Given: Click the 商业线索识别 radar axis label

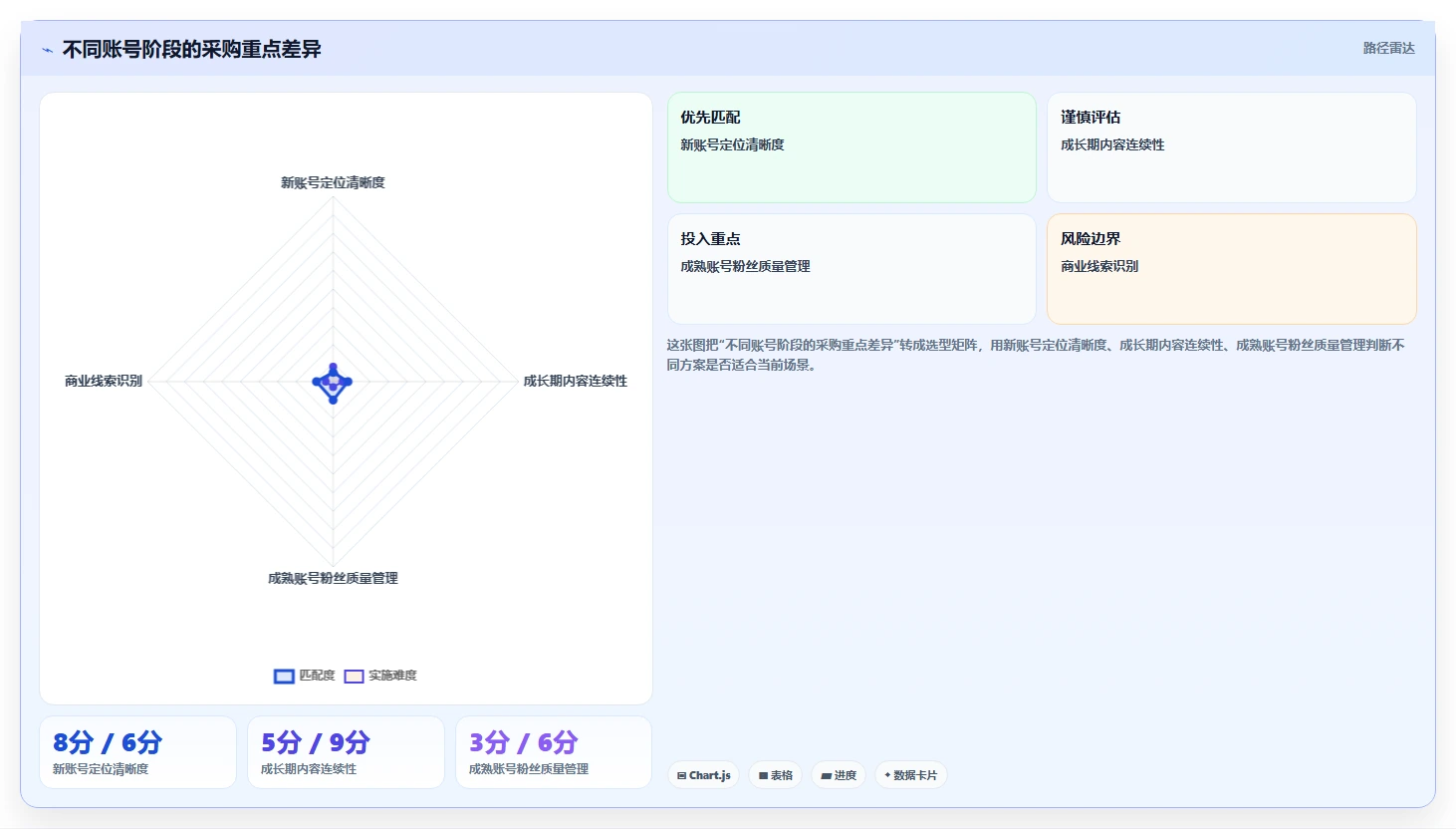Looking at the screenshot, I should pyautogui.click(x=104, y=381).
